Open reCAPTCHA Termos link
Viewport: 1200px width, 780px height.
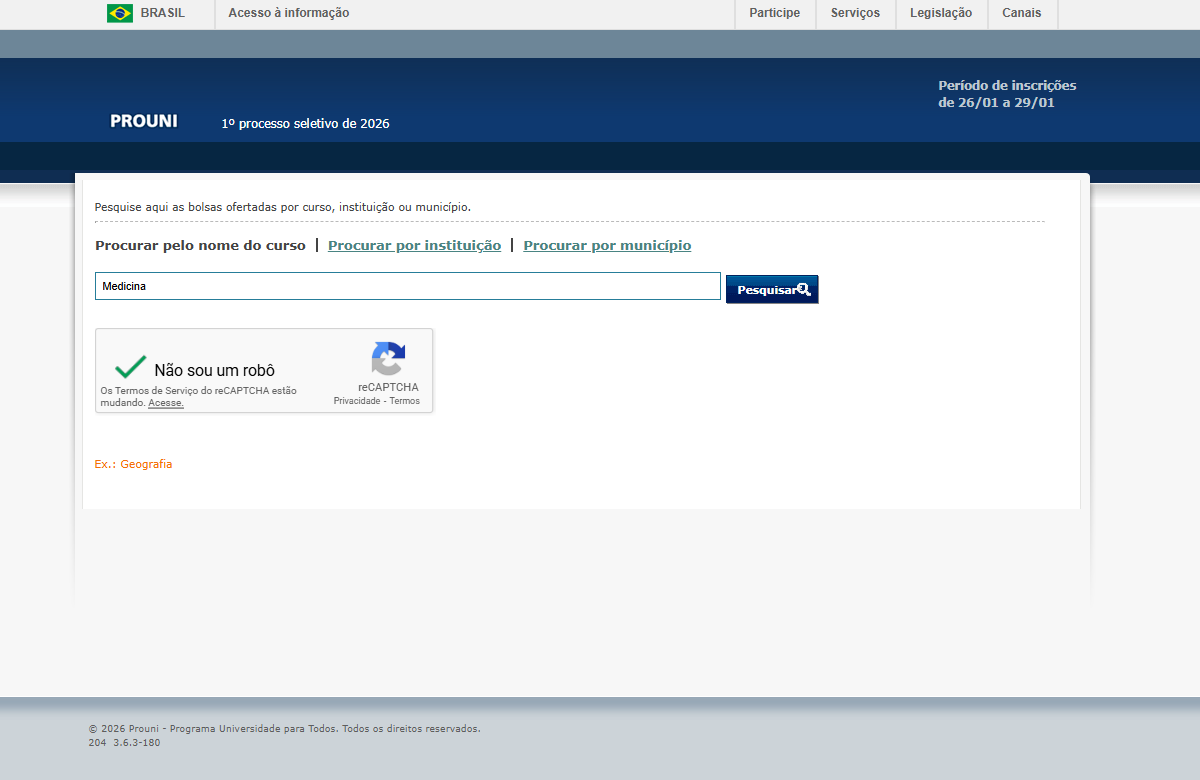pos(405,401)
